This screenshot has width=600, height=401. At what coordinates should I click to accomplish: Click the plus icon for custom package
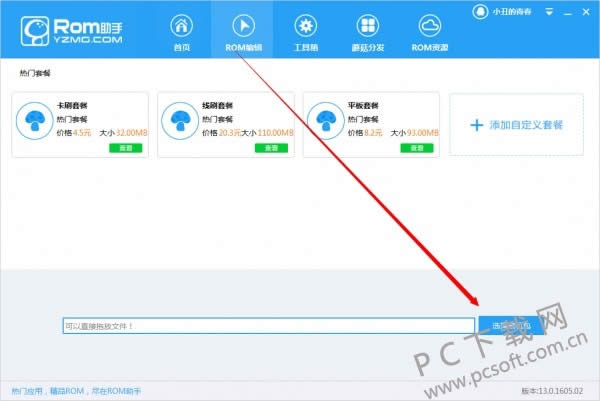tap(477, 125)
